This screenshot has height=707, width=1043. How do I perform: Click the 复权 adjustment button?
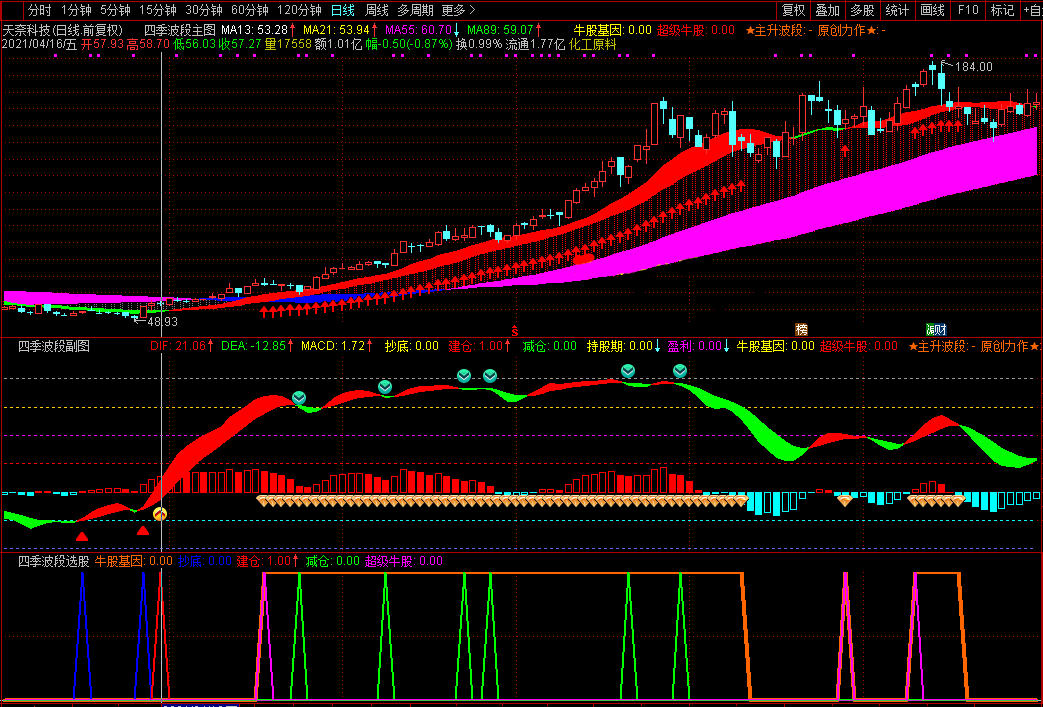point(794,10)
